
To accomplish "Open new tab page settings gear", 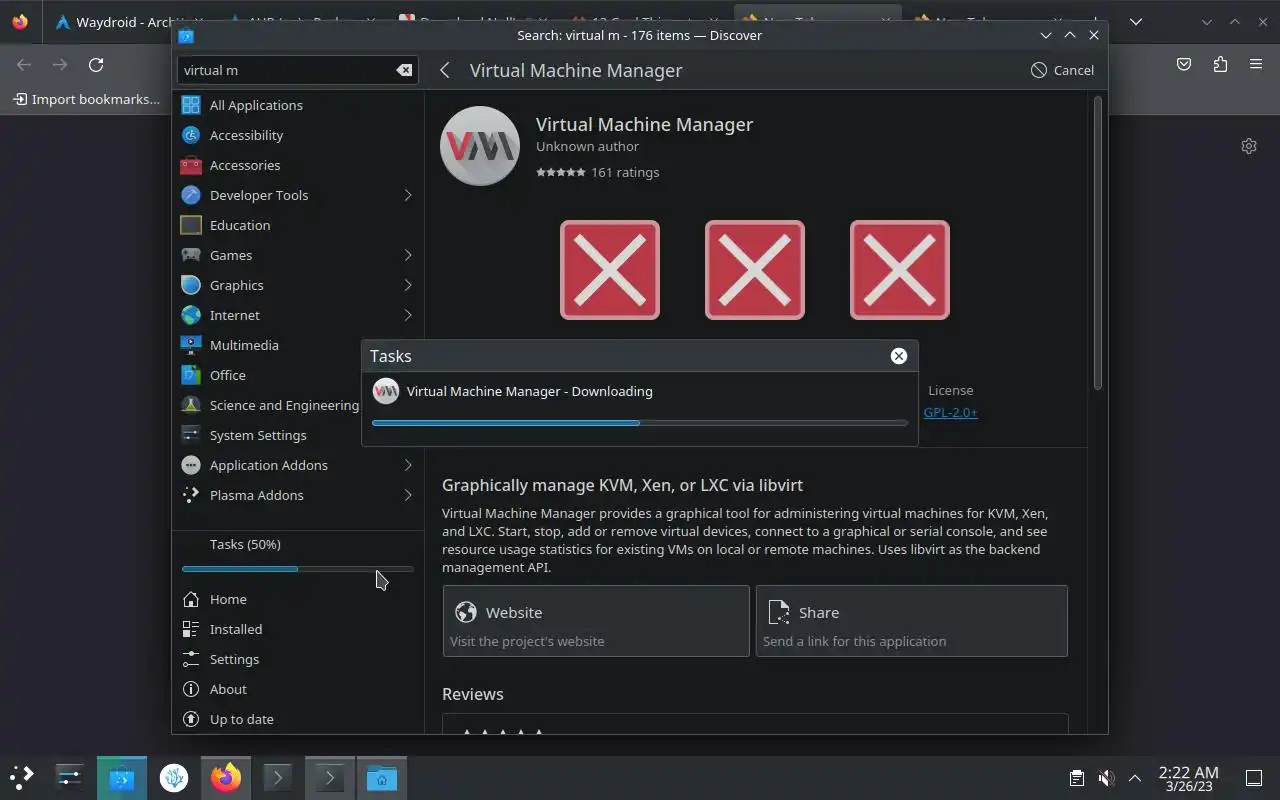I will click(1249, 146).
